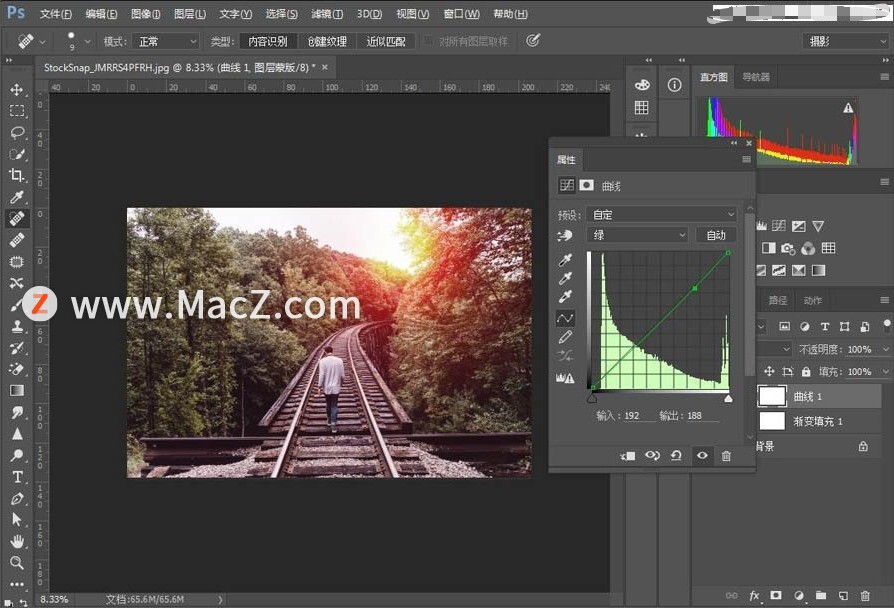Select the Gradient tool
Viewport: 894px width, 608px height.
17,391
